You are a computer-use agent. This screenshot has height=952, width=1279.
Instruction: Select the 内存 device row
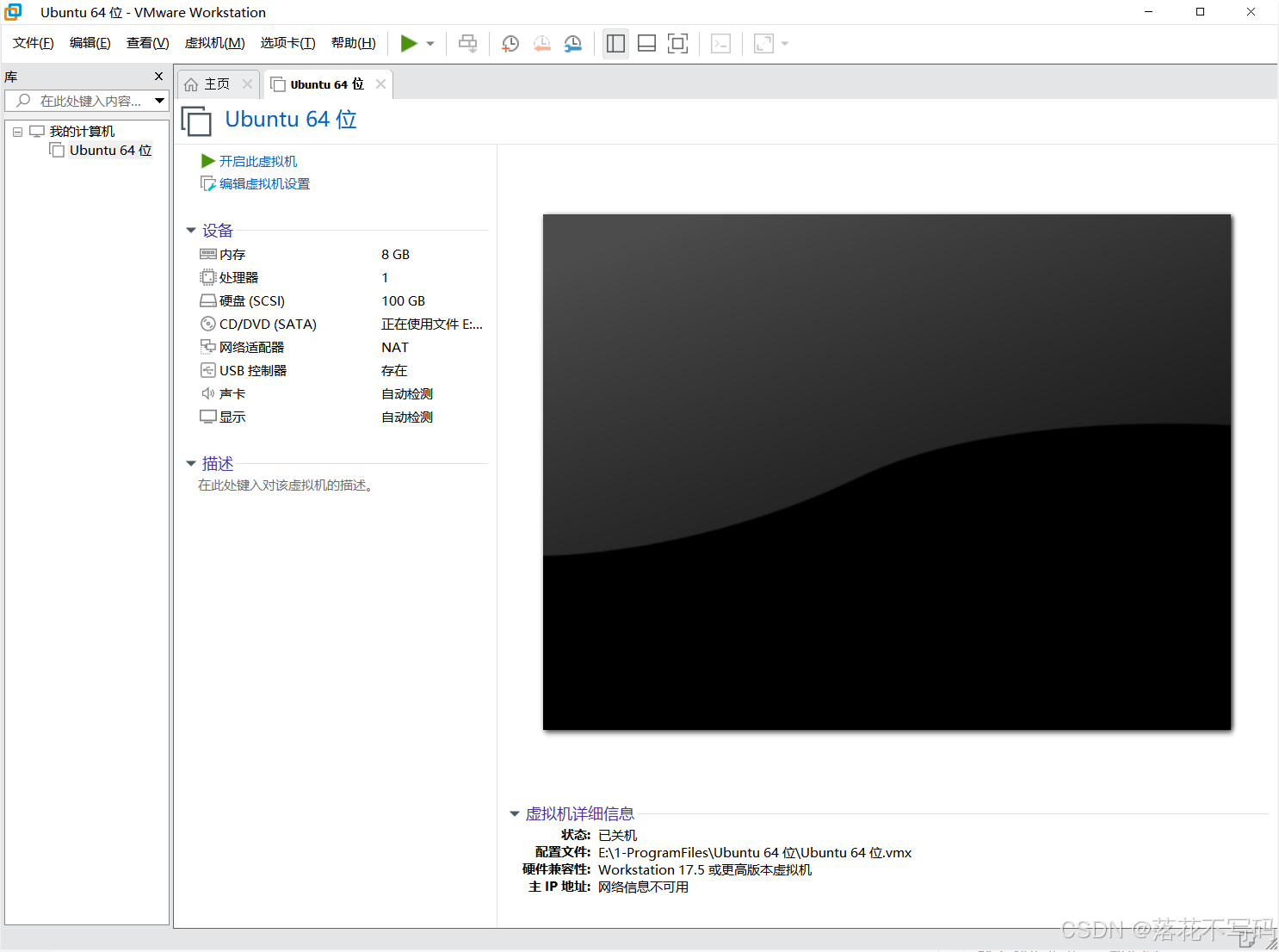(x=343, y=254)
